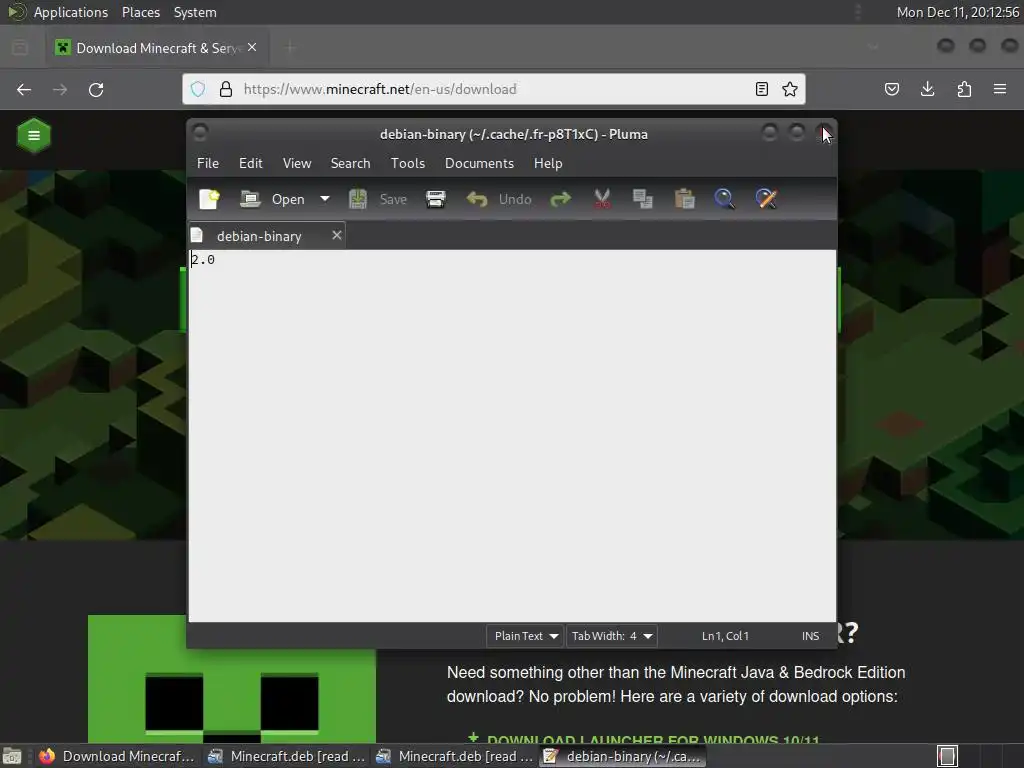The height and width of the screenshot is (768, 1024).
Task: Open a file with Pluma's Open button
Action: [x=272, y=199]
